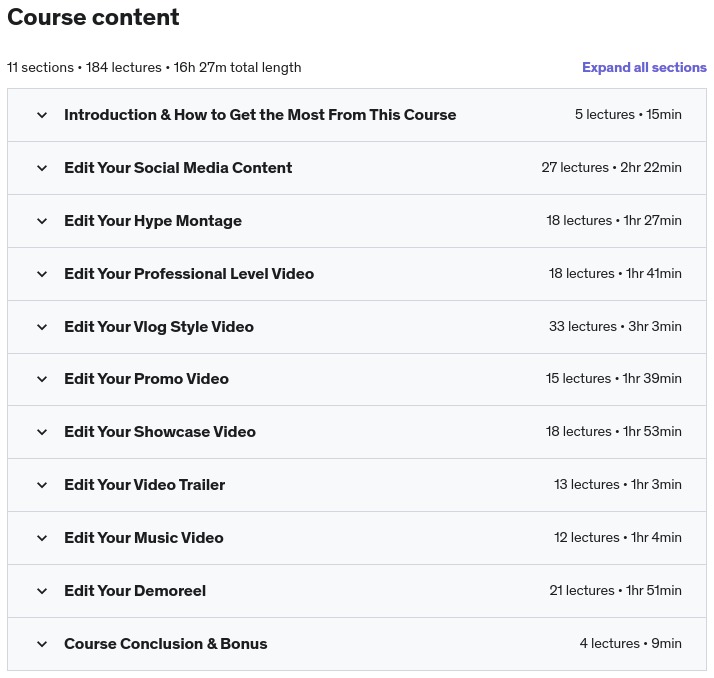Expand the Demoreel section chevron

pos(42,591)
